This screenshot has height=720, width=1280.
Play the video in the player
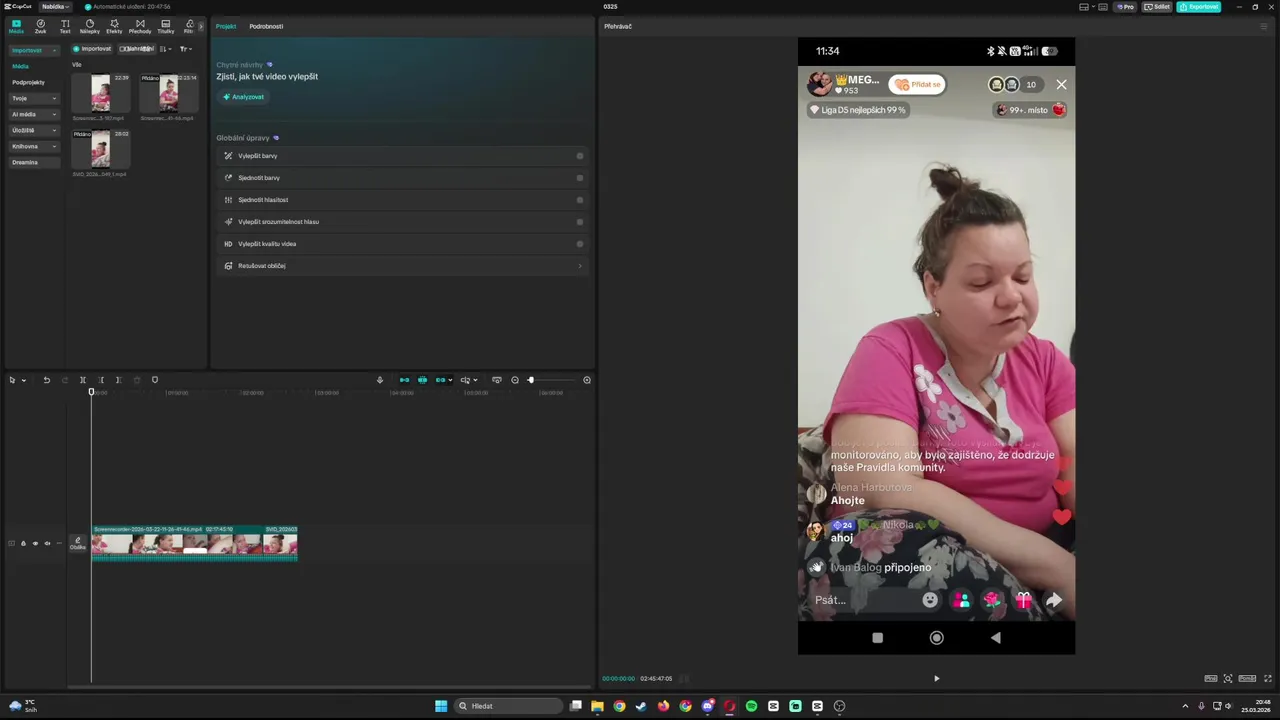pos(936,678)
